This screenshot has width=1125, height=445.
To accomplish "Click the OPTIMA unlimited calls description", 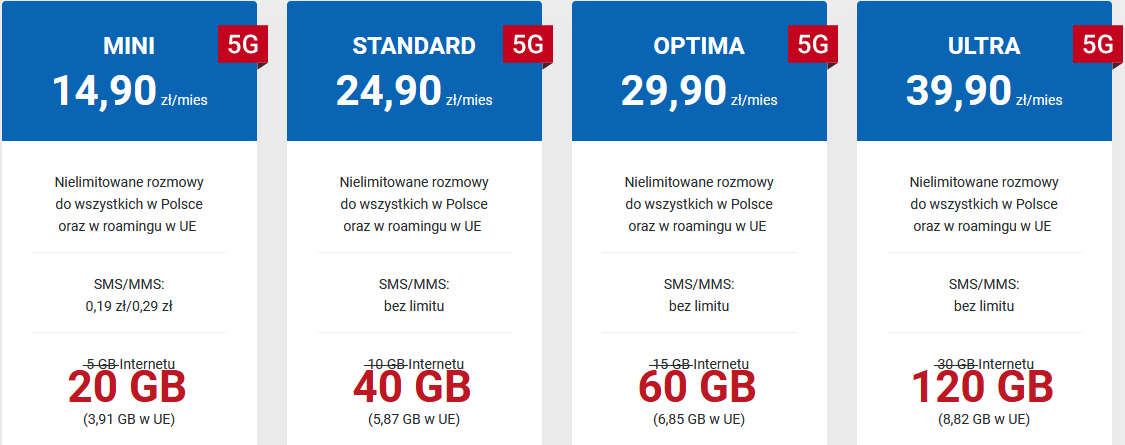I will pyautogui.click(x=699, y=205).
